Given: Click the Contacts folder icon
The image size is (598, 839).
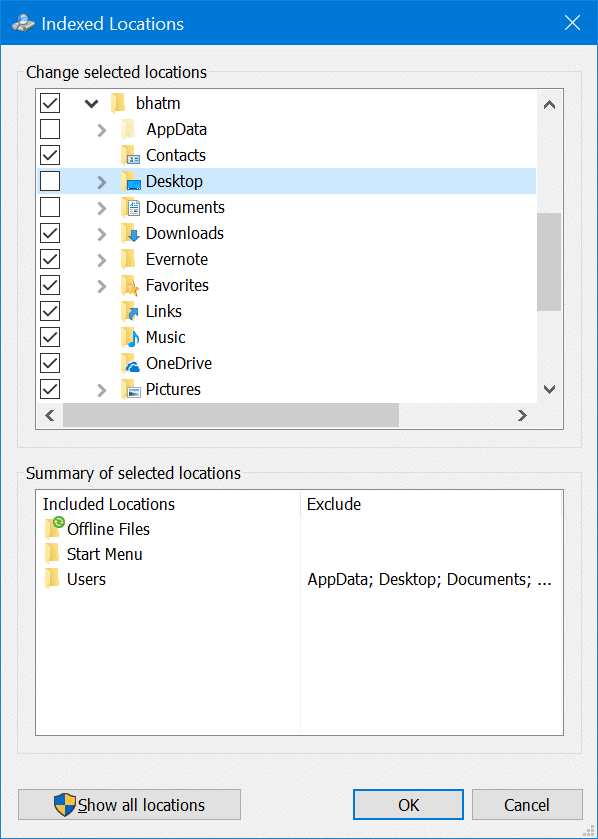Looking at the screenshot, I should (x=131, y=156).
